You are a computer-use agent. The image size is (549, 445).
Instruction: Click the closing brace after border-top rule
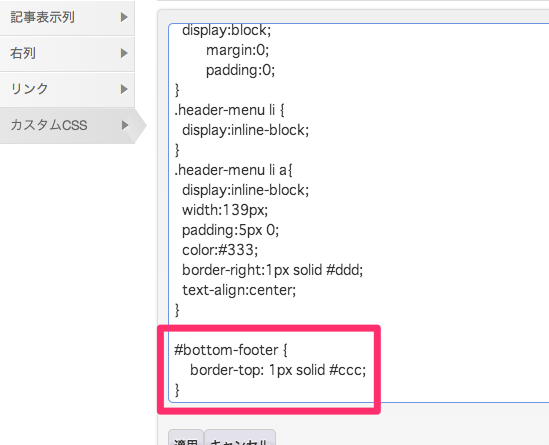[177, 390]
